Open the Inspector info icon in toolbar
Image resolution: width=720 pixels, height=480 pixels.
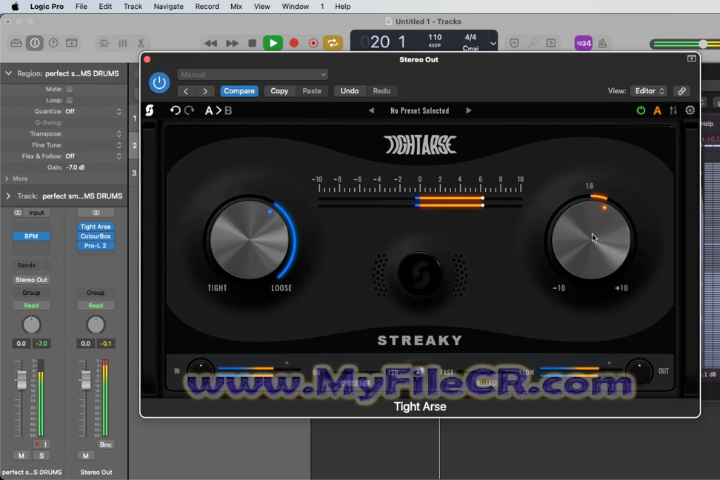click(35, 43)
